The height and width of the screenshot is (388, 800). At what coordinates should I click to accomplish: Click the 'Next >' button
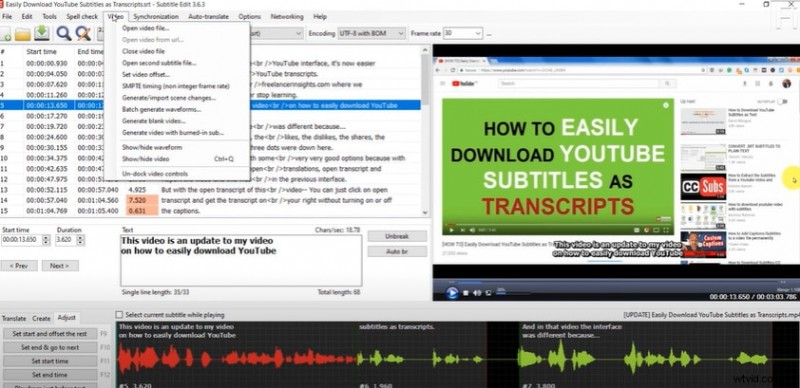point(60,266)
